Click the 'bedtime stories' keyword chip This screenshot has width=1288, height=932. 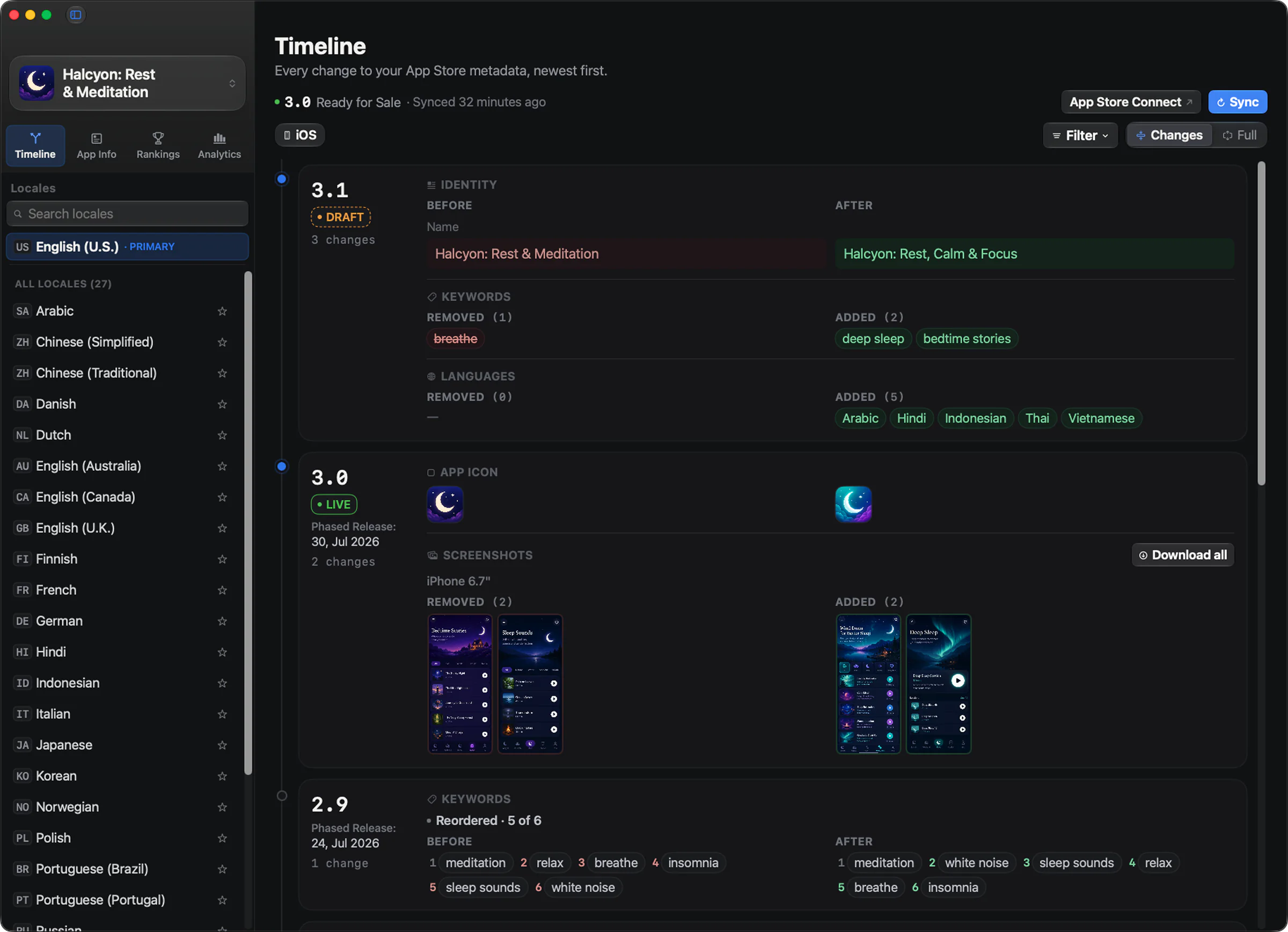click(967, 339)
